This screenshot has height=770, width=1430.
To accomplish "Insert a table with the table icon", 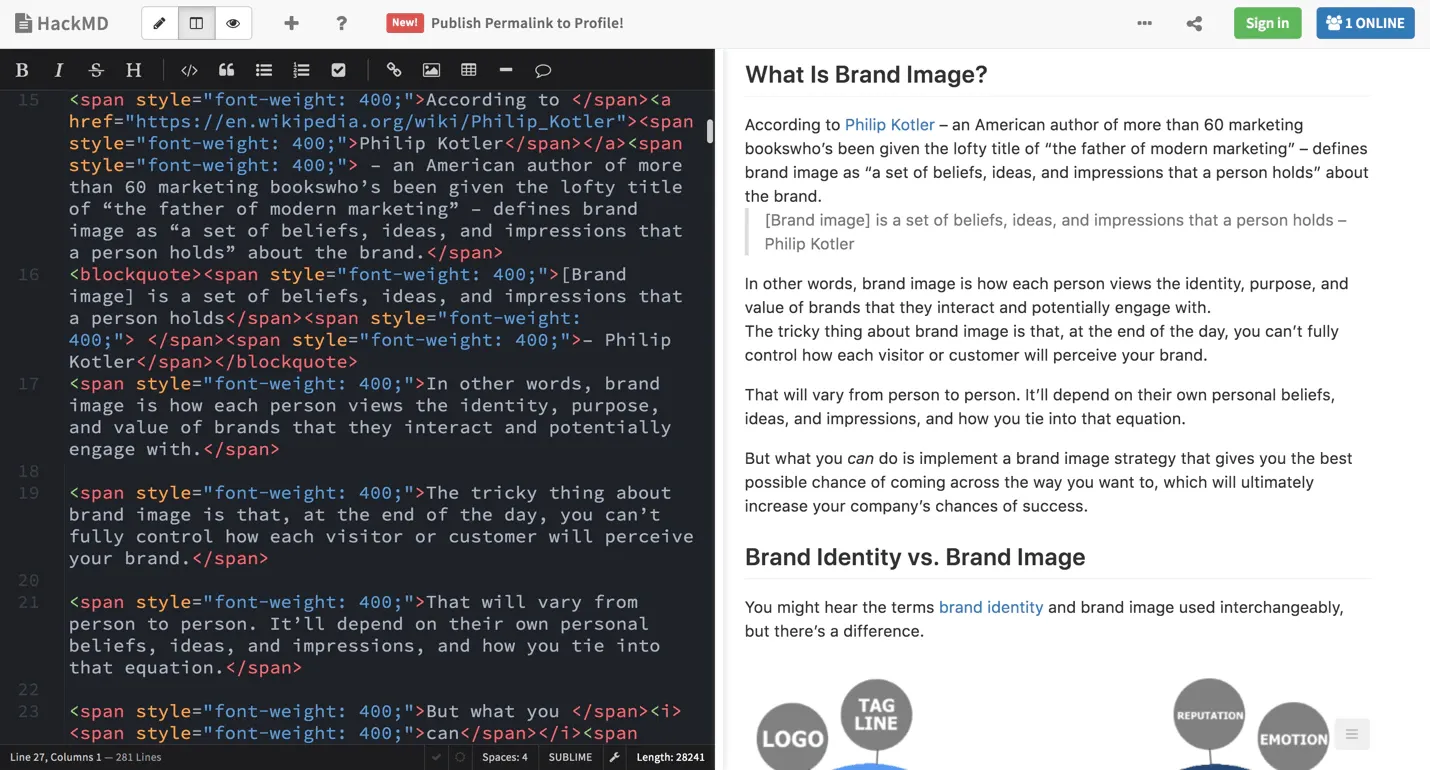I will point(468,70).
